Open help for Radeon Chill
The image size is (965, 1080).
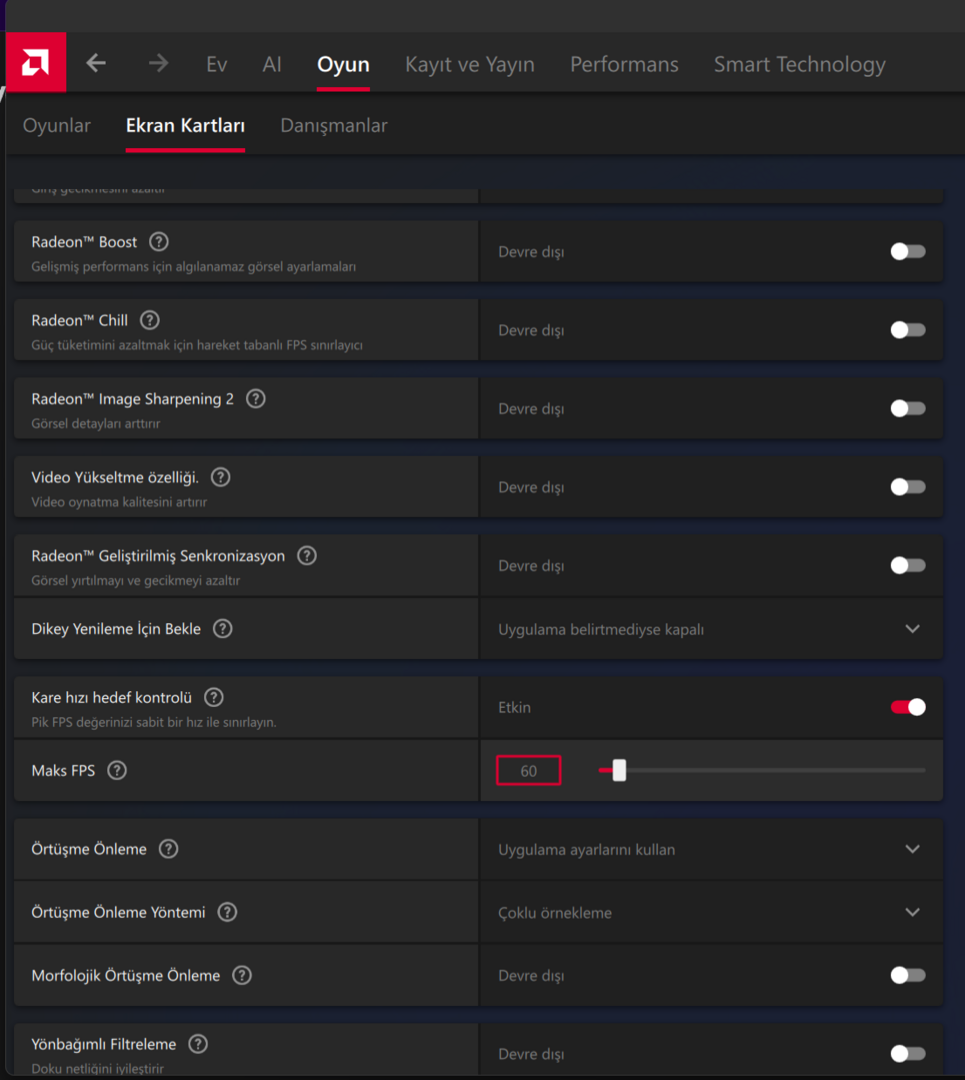pos(149,320)
